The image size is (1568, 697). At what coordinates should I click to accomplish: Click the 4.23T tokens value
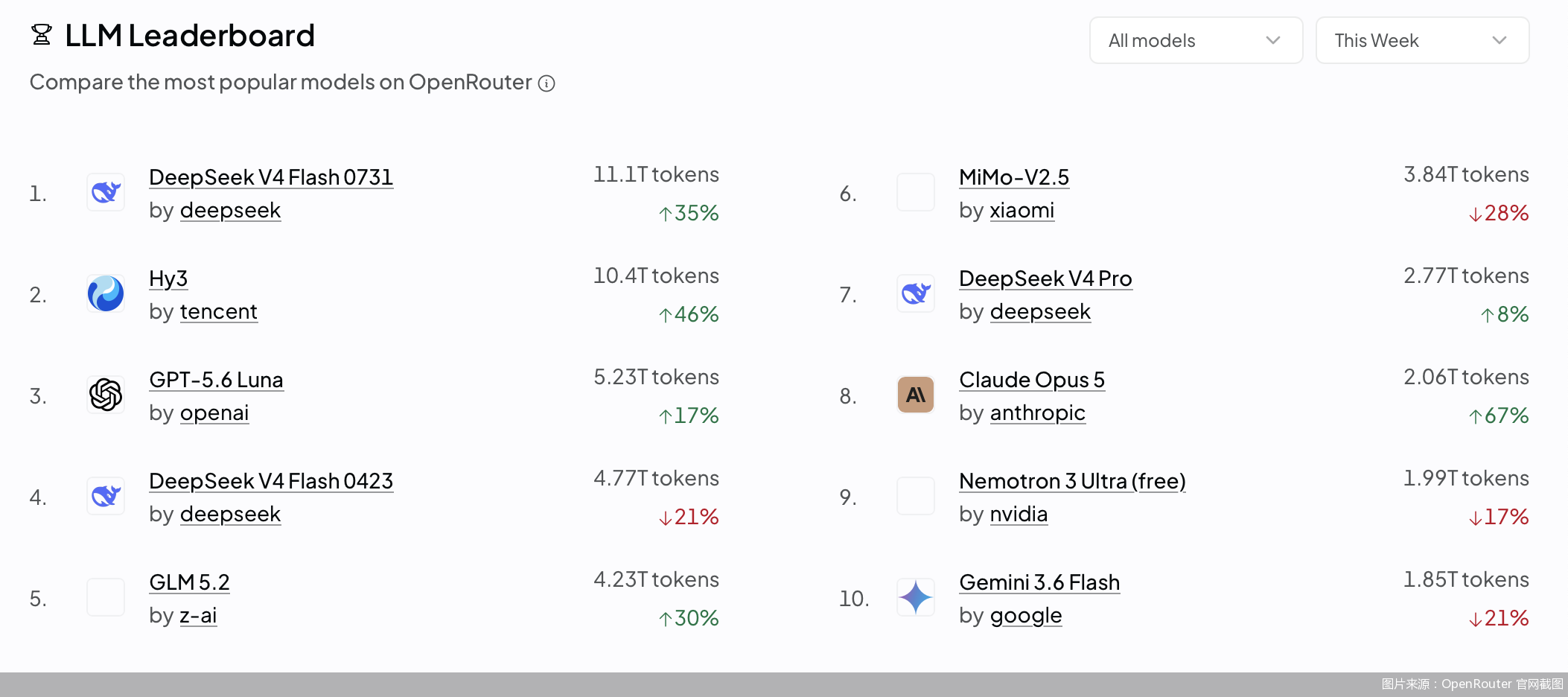tap(656, 579)
